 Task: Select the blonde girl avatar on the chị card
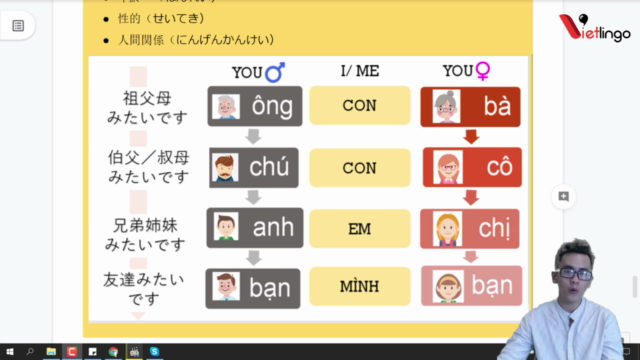(447, 229)
